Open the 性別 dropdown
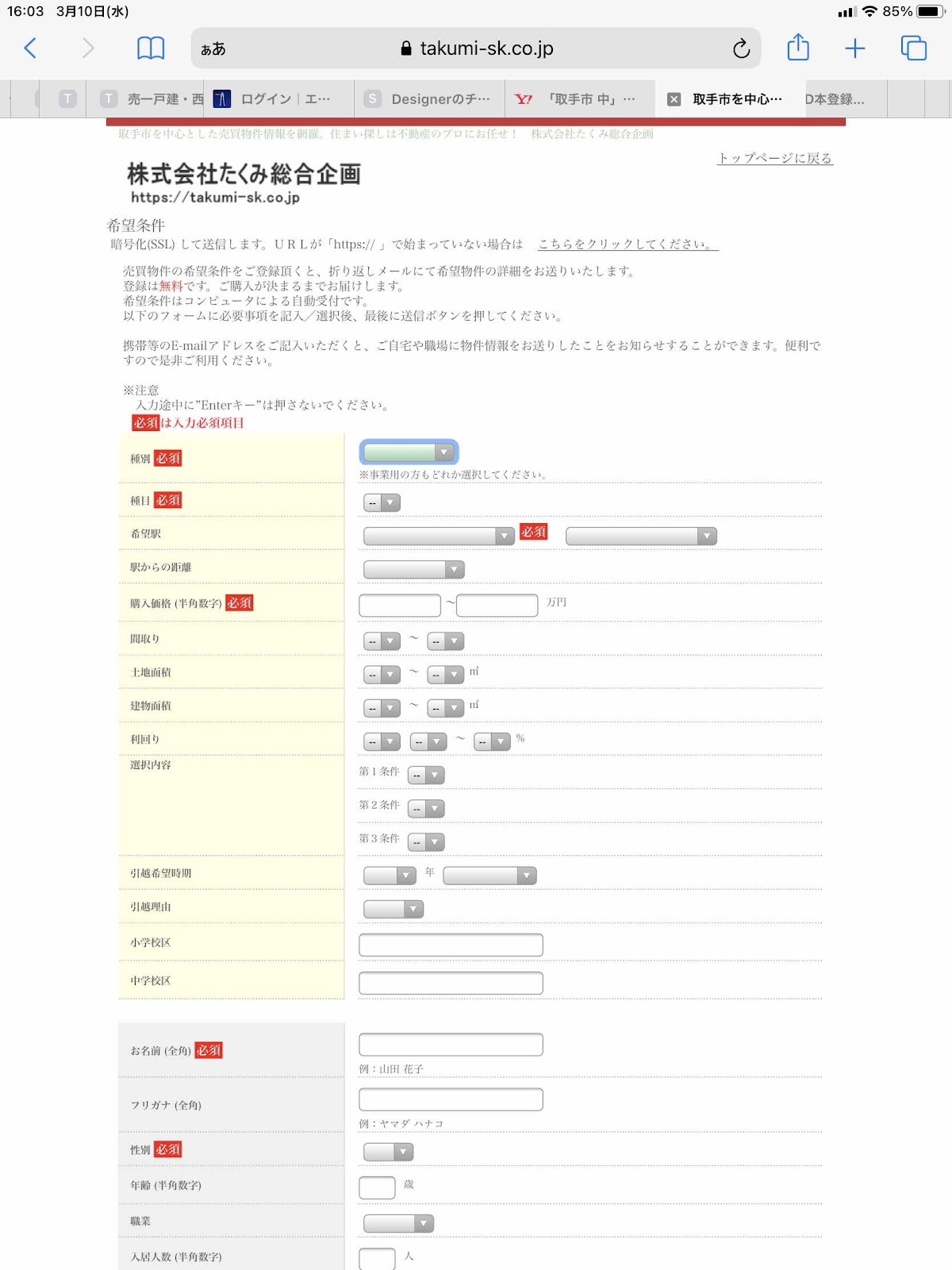The width and height of the screenshot is (952, 1270). tap(389, 1152)
